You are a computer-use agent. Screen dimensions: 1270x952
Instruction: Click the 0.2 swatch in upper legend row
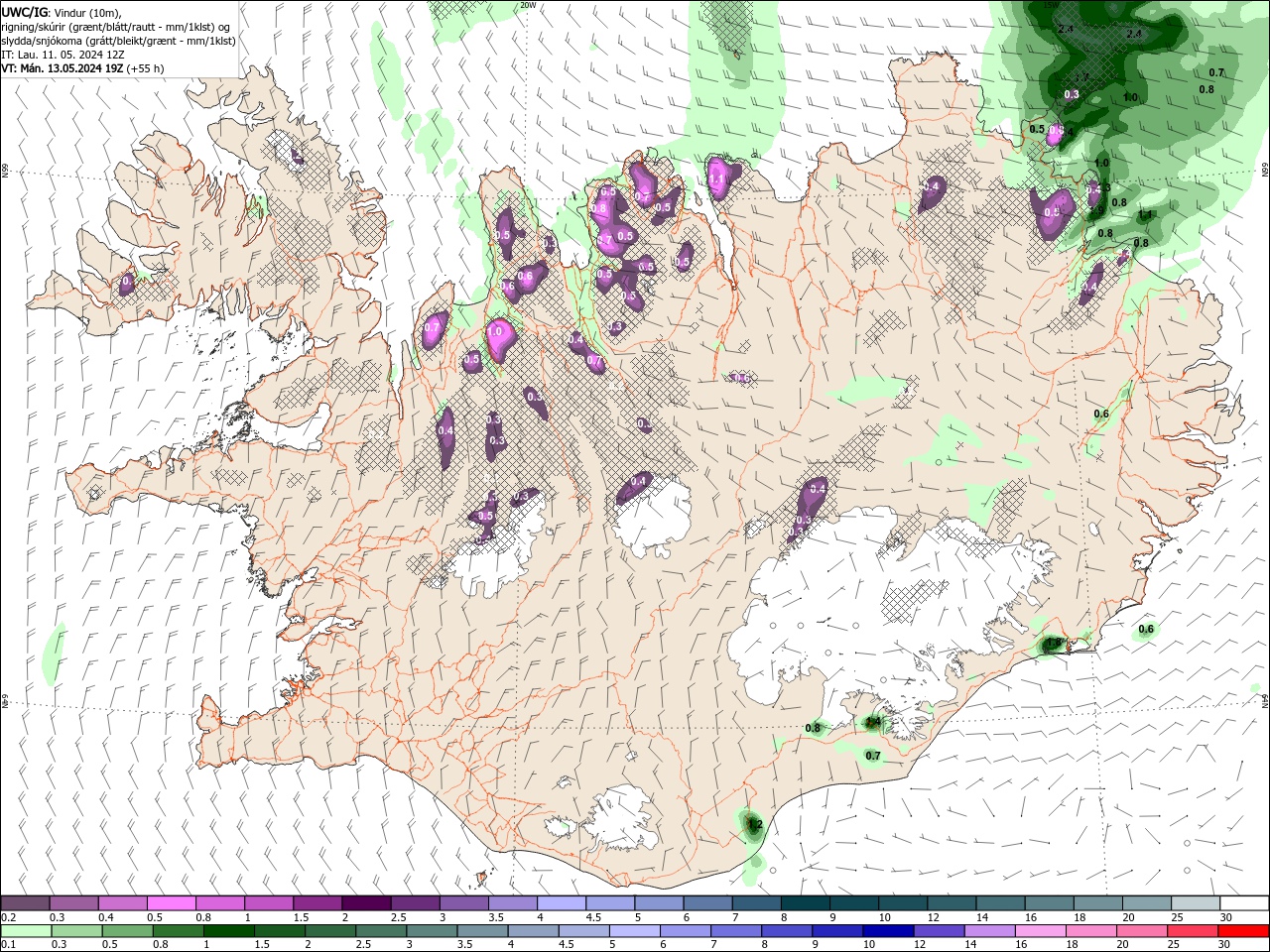point(25,903)
